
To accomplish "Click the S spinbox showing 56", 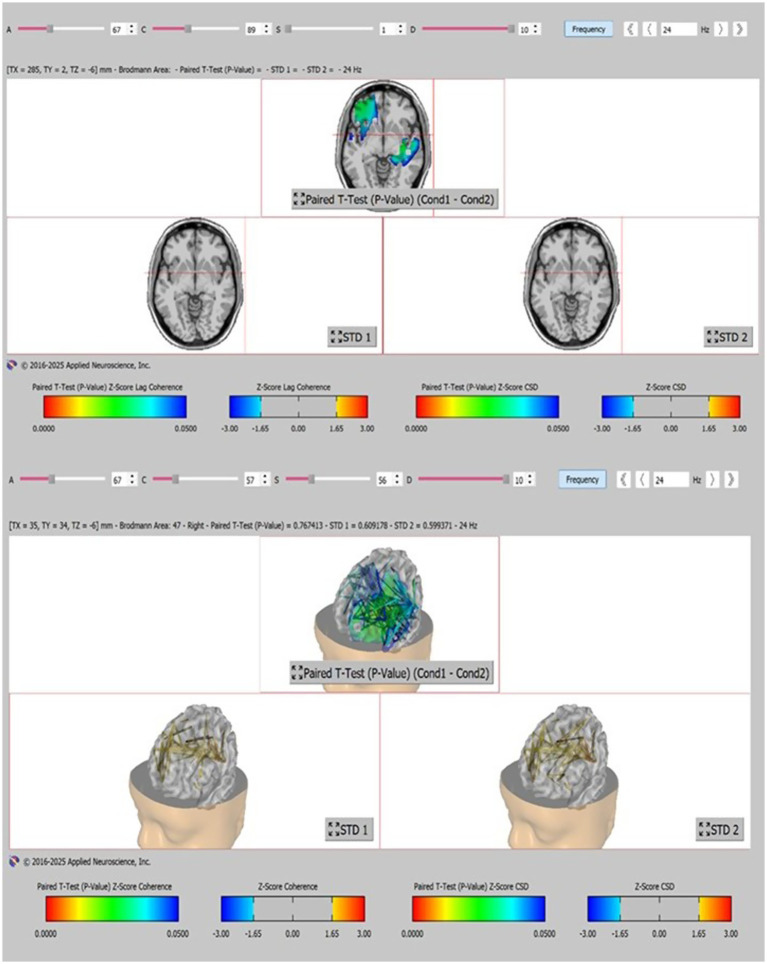I will point(390,480).
